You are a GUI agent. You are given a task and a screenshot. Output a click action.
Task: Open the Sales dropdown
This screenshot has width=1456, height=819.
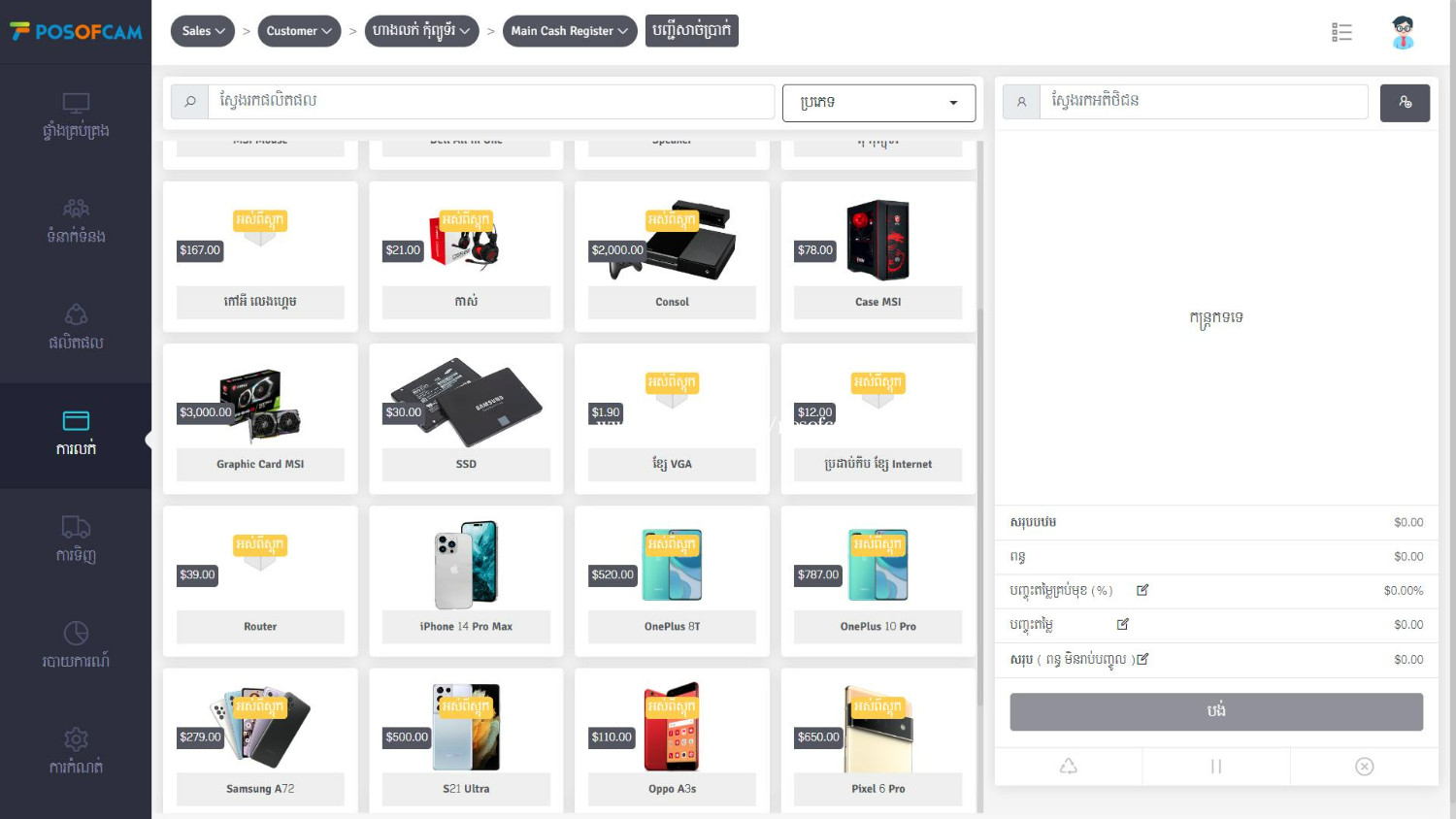point(203,31)
